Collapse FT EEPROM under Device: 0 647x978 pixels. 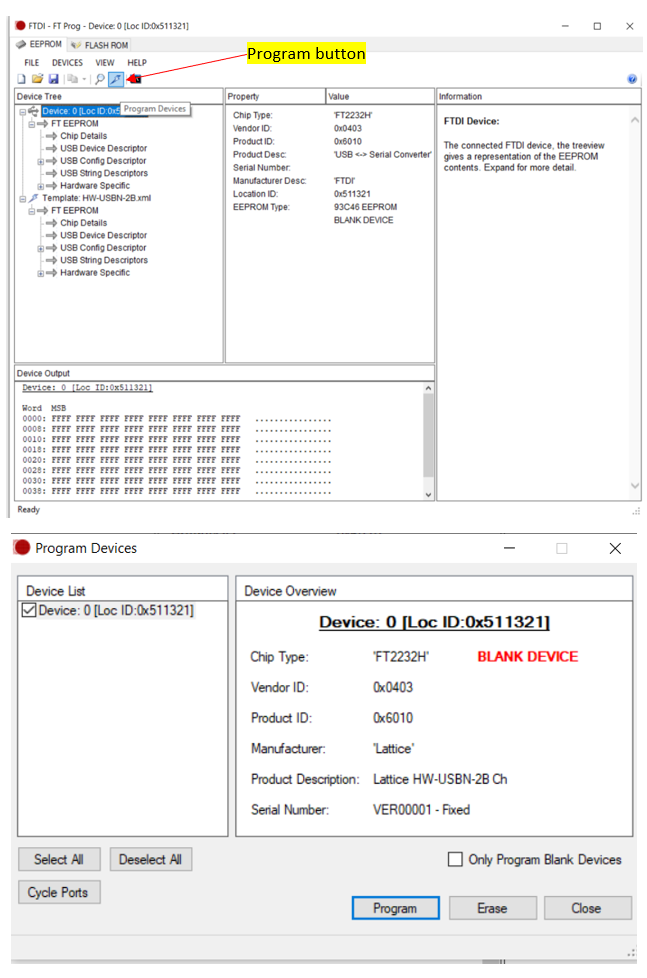31,124
